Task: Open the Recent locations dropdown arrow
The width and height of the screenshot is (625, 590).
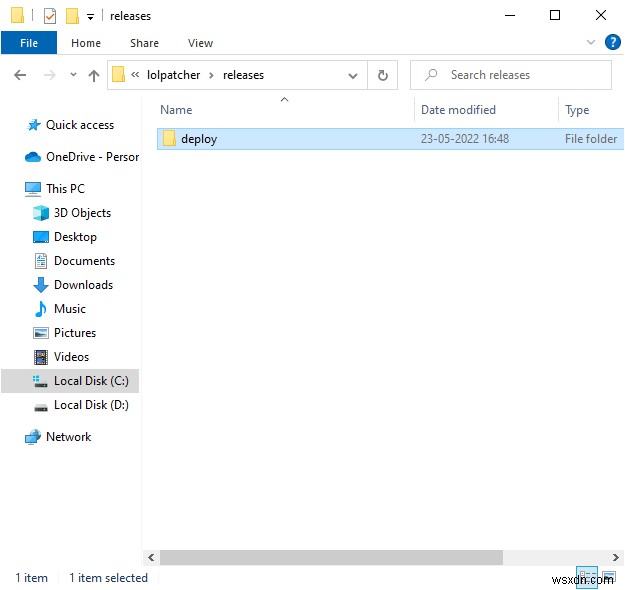Action: pos(73,75)
